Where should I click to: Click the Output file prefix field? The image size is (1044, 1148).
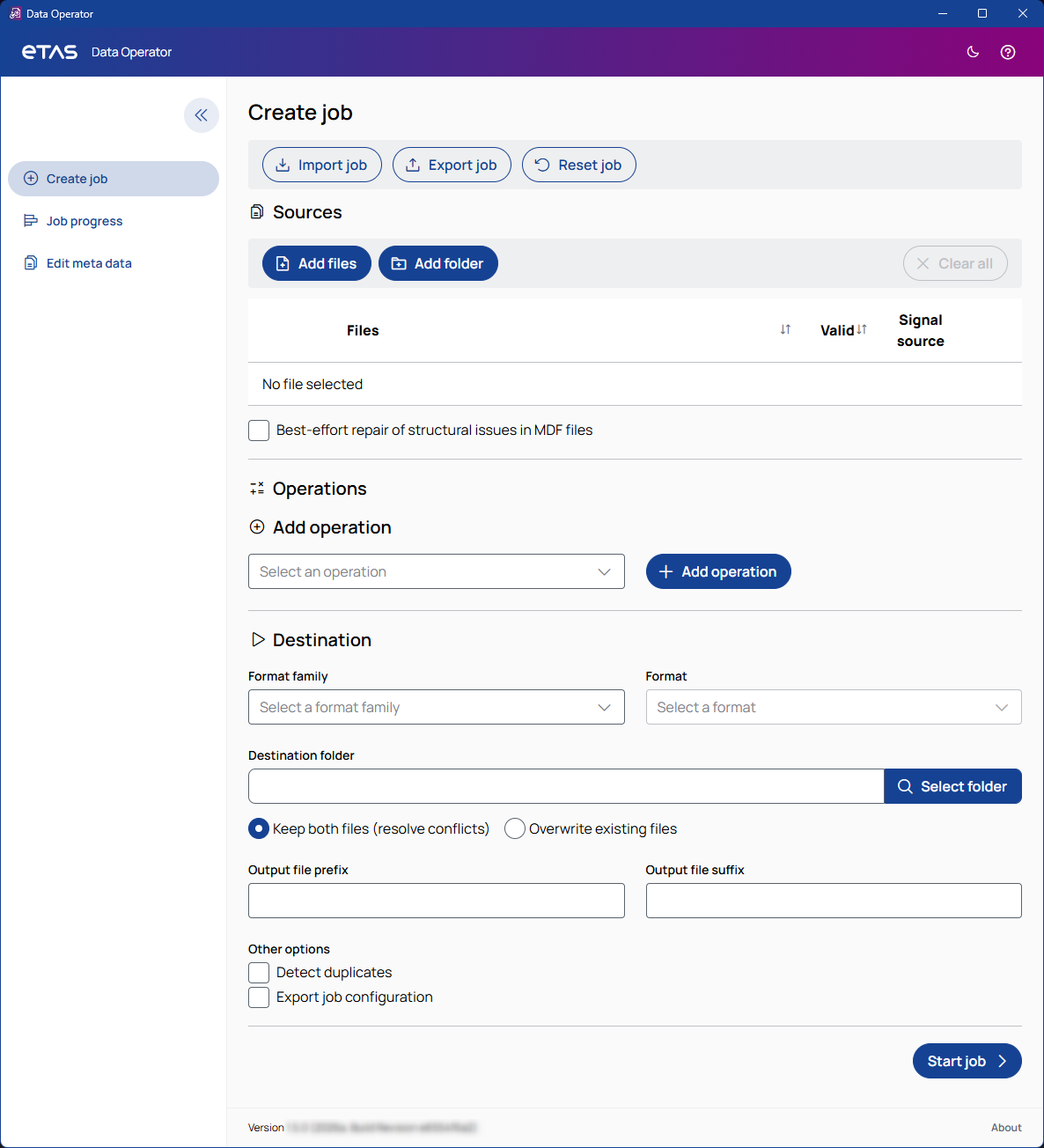click(436, 901)
